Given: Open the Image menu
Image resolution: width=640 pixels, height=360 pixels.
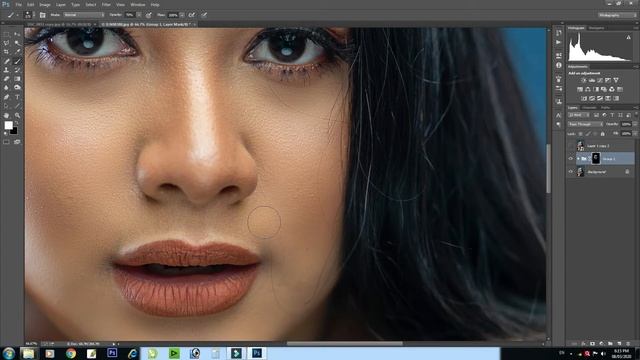Looking at the screenshot, I should 44,4.
